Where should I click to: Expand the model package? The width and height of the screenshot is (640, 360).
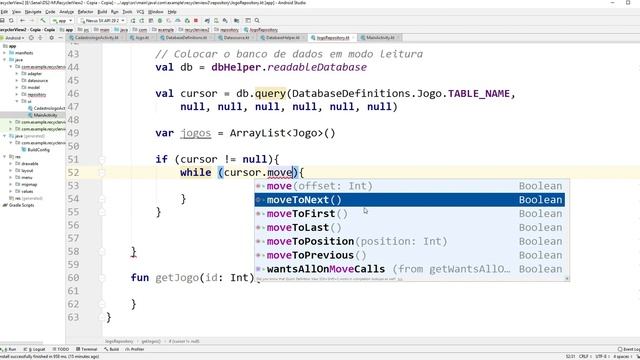click(x=17, y=87)
